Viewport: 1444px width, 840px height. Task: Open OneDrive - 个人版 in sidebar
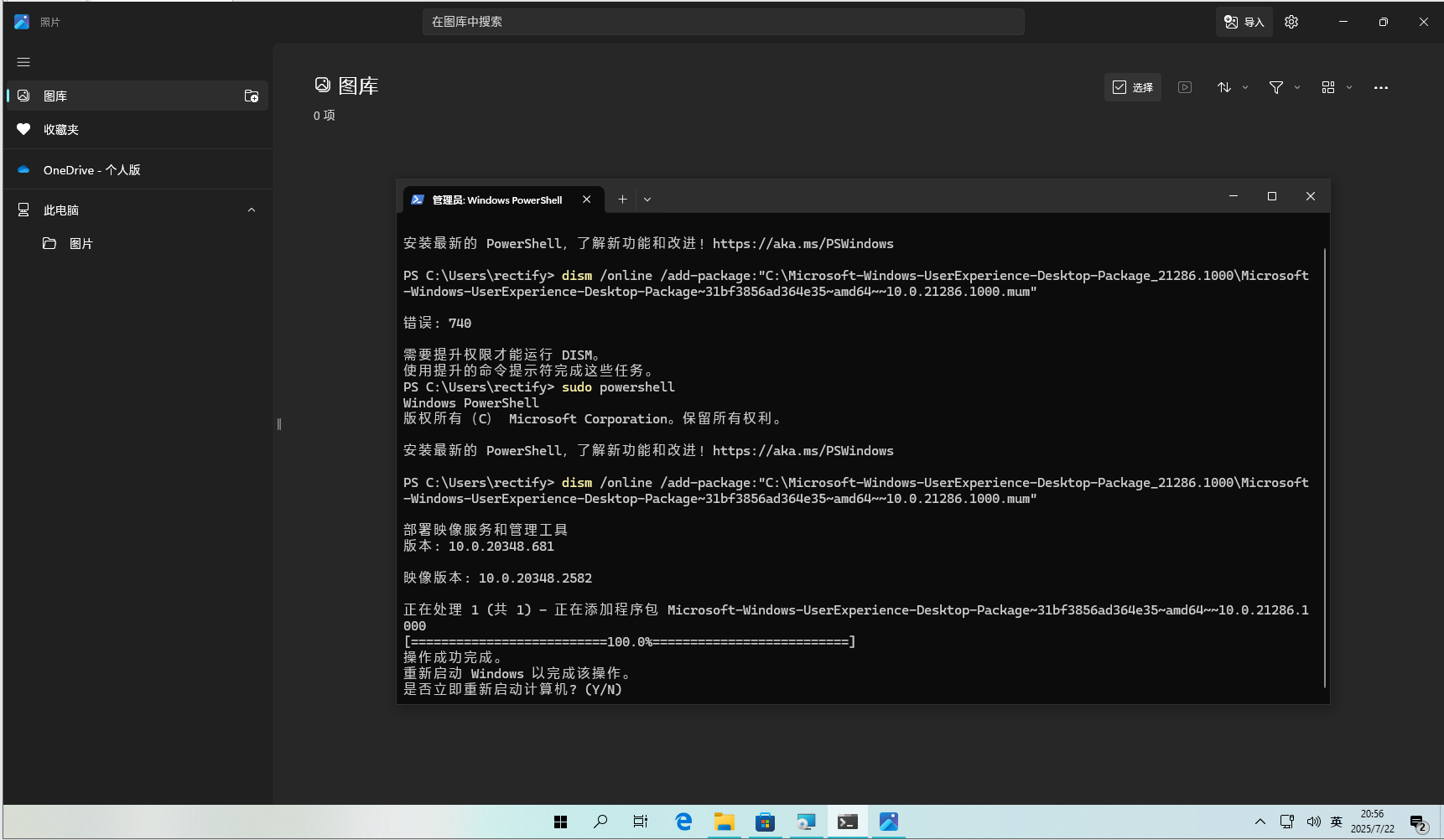(x=92, y=170)
